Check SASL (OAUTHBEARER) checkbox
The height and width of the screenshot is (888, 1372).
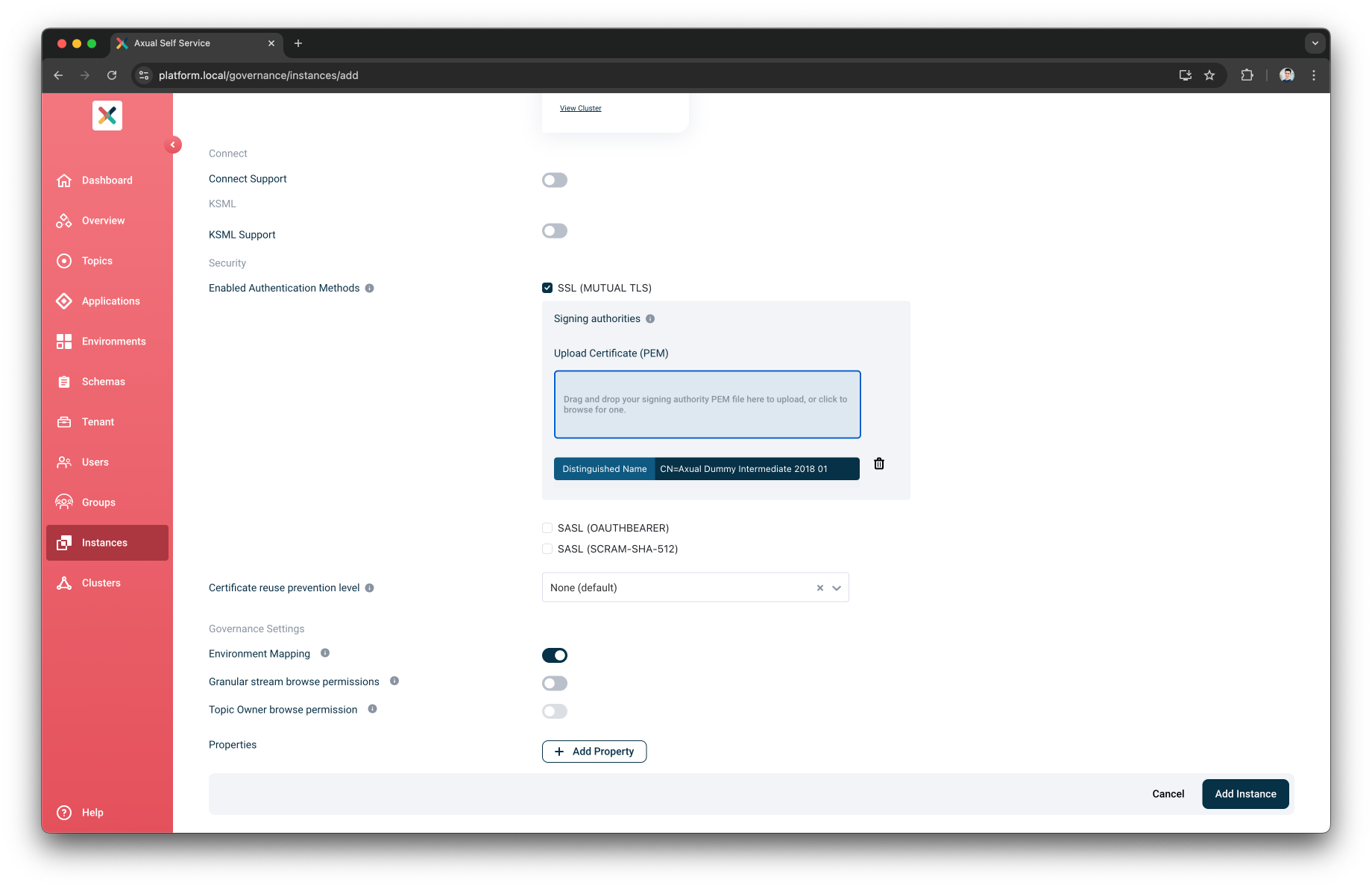[547, 528]
